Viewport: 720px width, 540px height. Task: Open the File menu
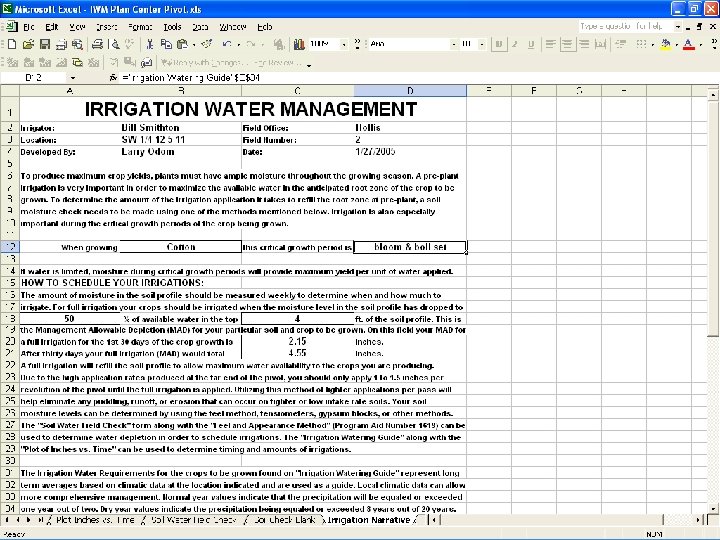[x=28, y=27]
